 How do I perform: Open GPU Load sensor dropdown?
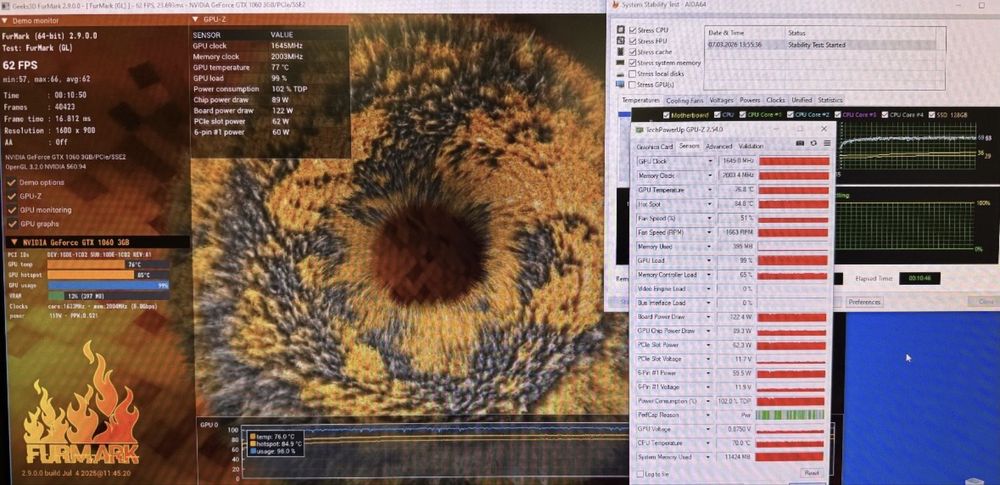(x=710, y=260)
